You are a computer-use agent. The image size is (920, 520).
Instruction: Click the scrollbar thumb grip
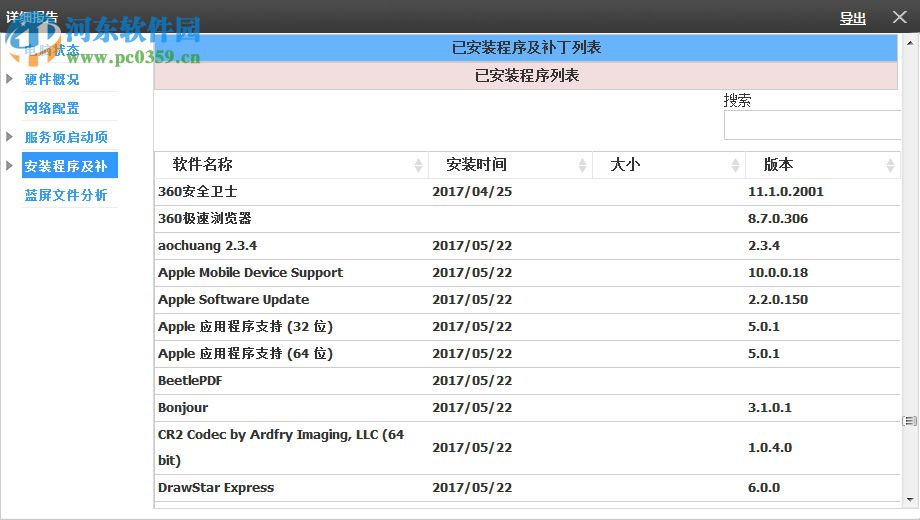[909, 421]
